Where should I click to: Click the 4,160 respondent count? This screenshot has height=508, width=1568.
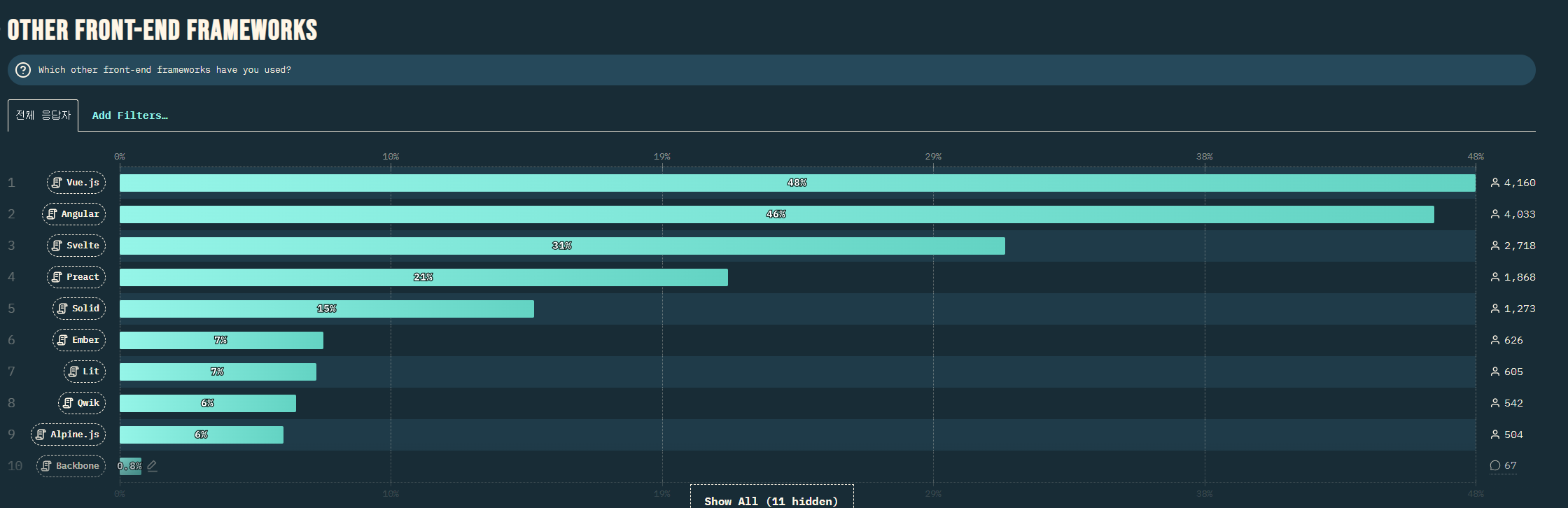[x=1520, y=183]
